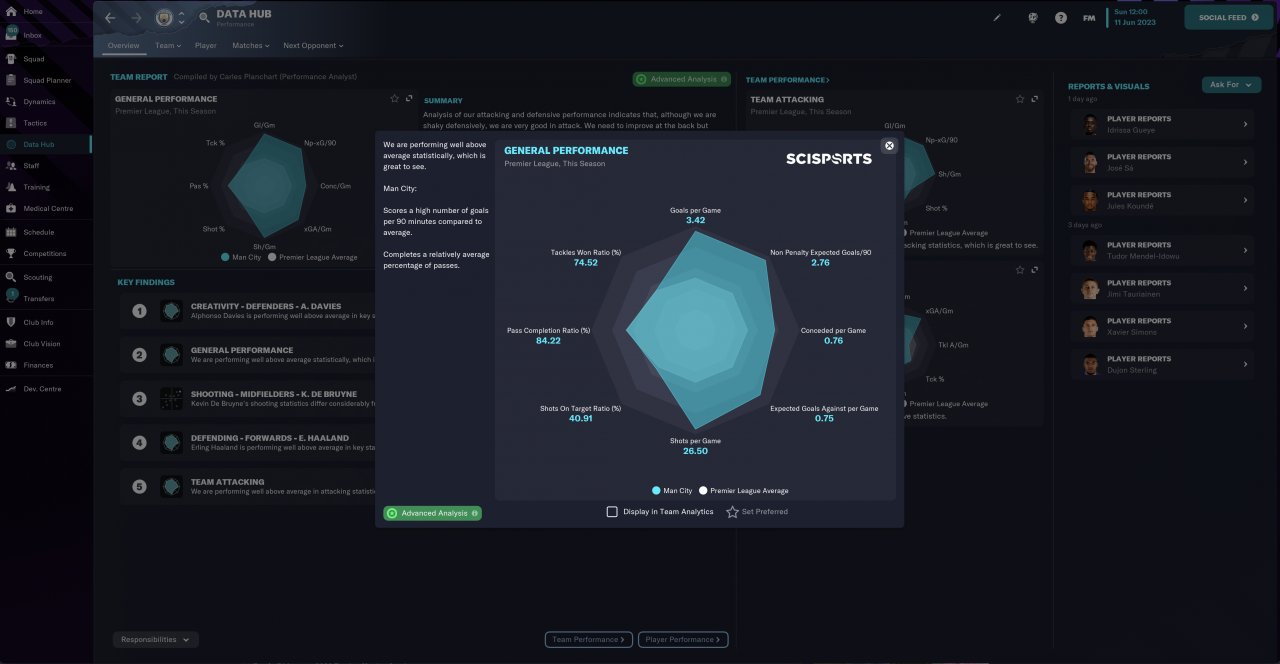Viewport: 1280px width, 664px height.
Task: Click the back navigation arrow
Action: tap(111, 18)
